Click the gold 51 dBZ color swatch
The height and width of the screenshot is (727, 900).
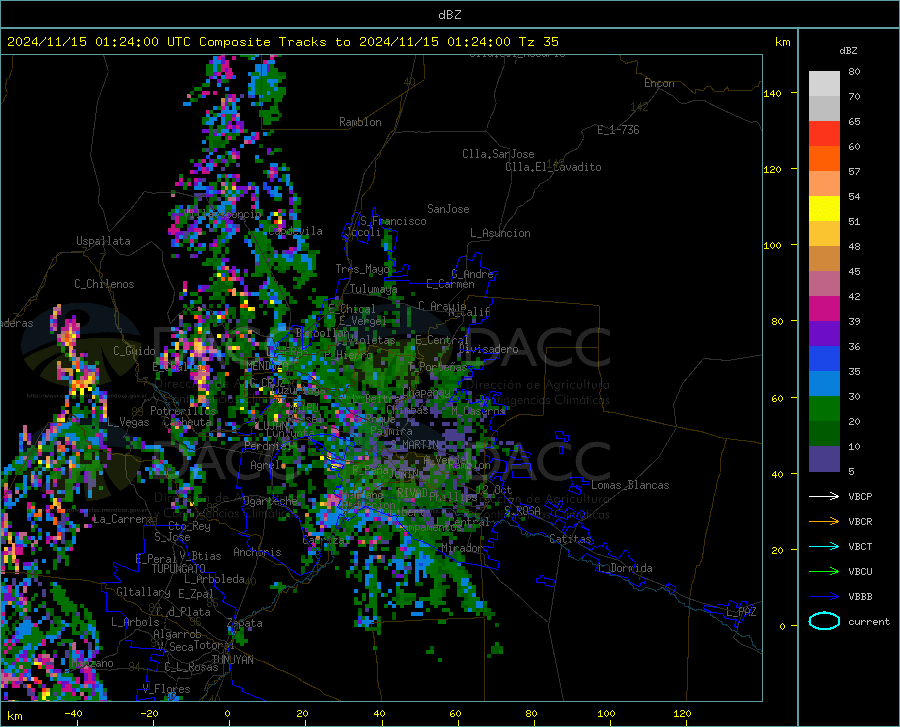coord(824,234)
